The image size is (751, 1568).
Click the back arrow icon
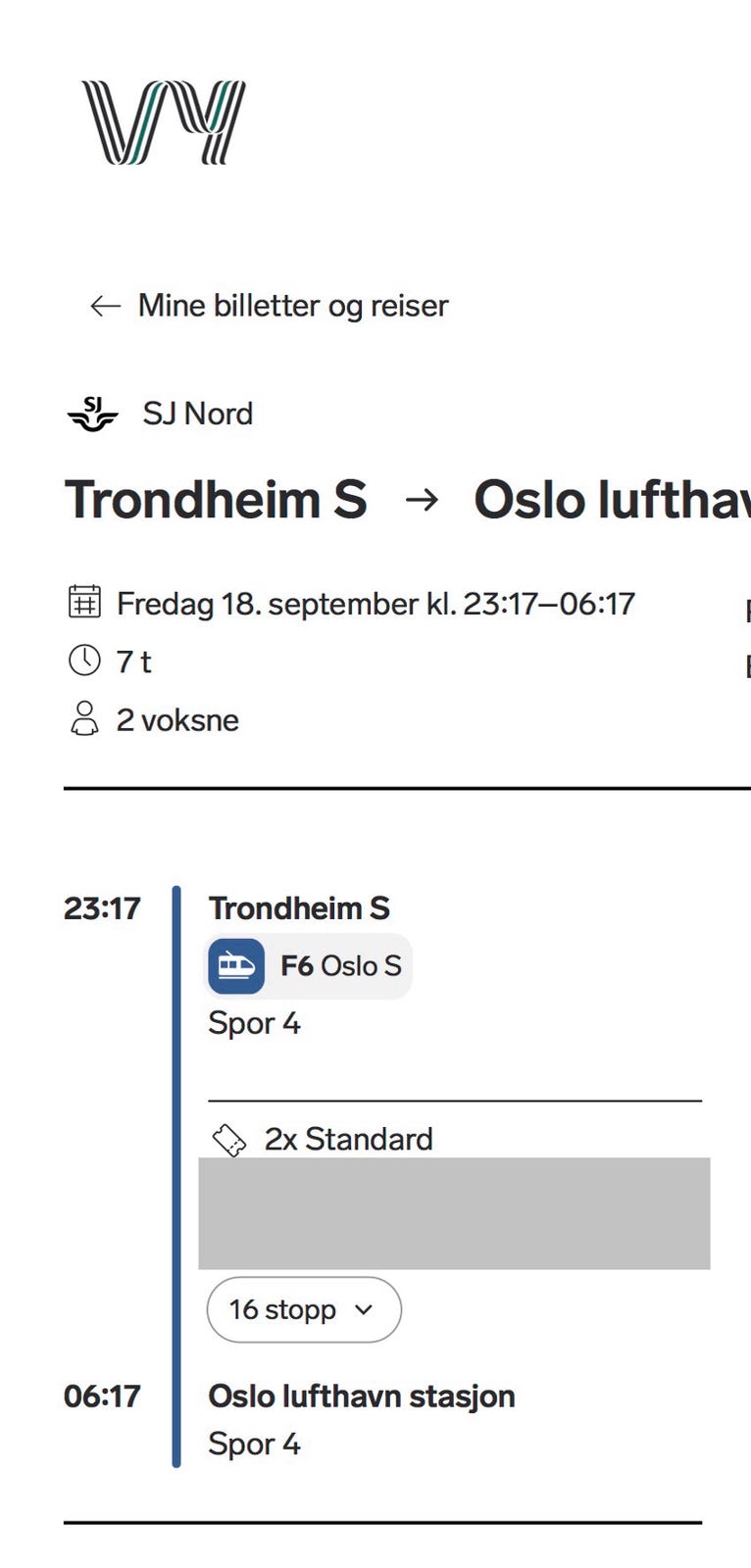coord(105,306)
